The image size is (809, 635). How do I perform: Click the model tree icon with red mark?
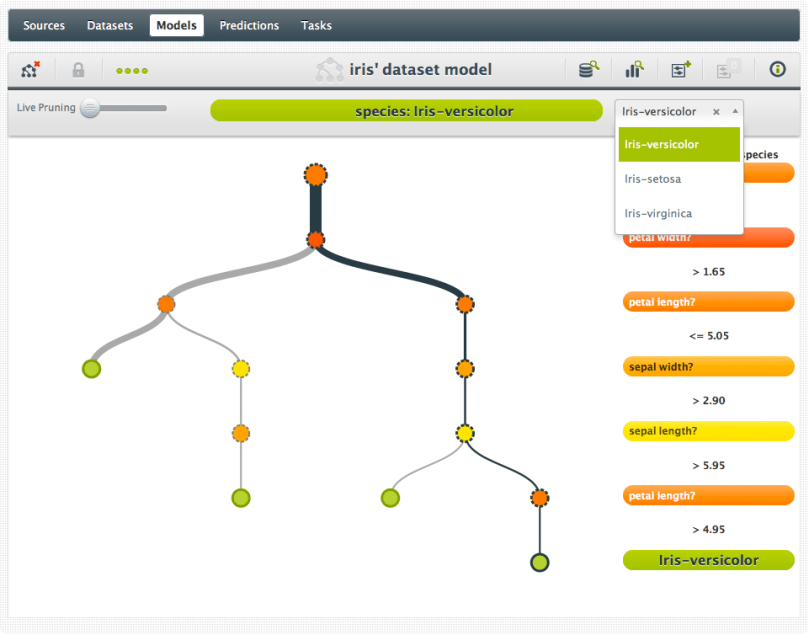pyautogui.click(x=31, y=70)
